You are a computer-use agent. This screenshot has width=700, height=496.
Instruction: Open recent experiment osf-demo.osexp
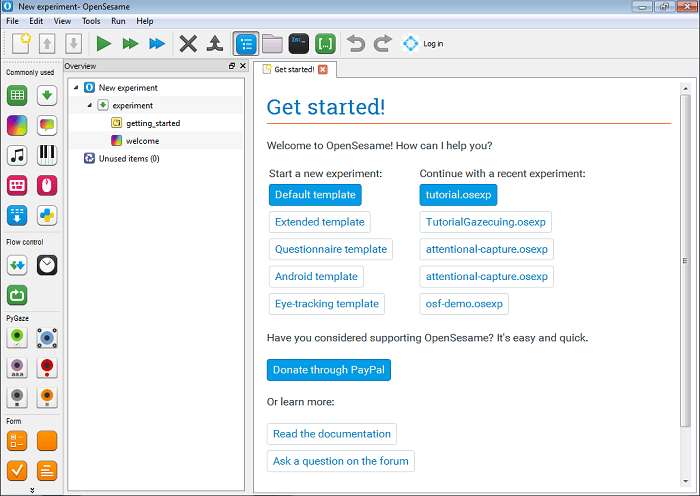pyautogui.click(x=465, y=303)
